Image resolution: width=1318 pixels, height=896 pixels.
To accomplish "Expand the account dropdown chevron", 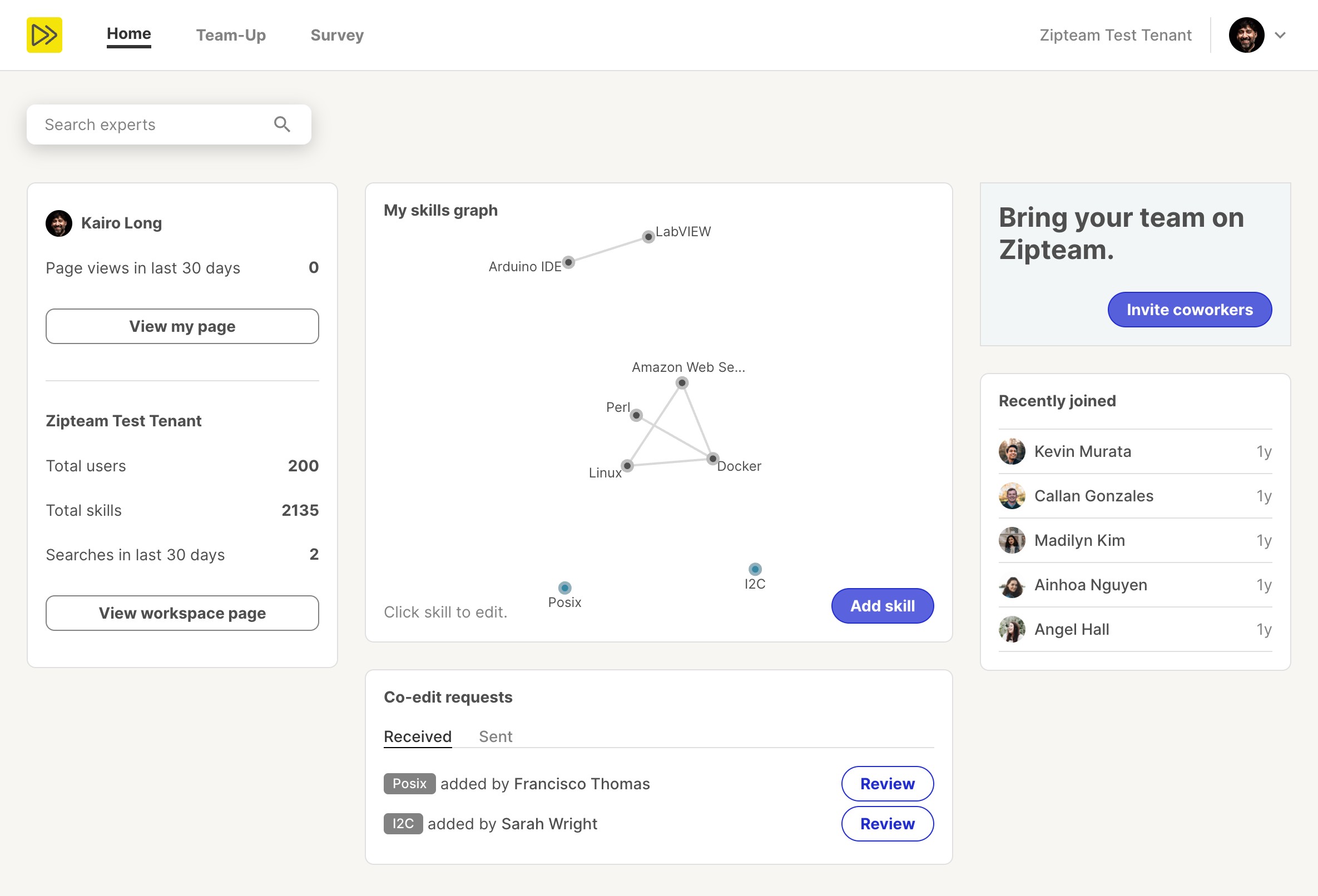I will coord(1280,35).
